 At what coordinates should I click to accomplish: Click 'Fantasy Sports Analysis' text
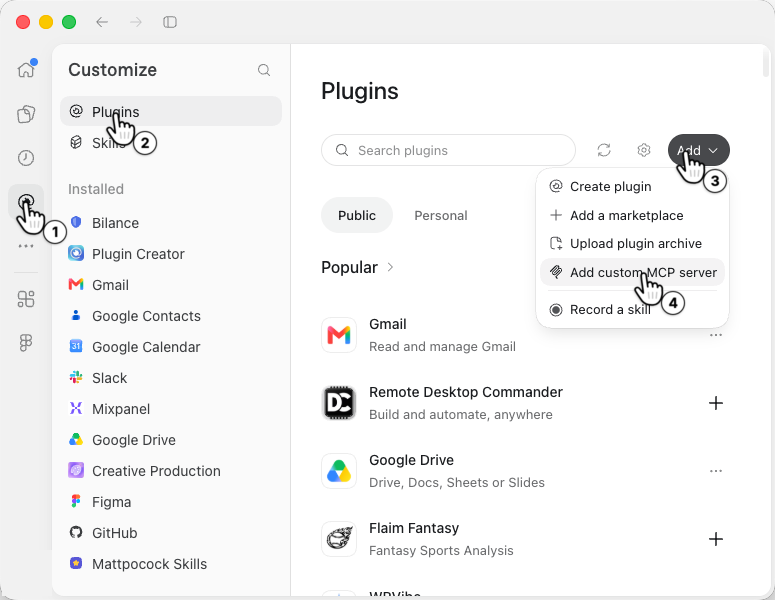pyautogui.click(x=441, y=551)
